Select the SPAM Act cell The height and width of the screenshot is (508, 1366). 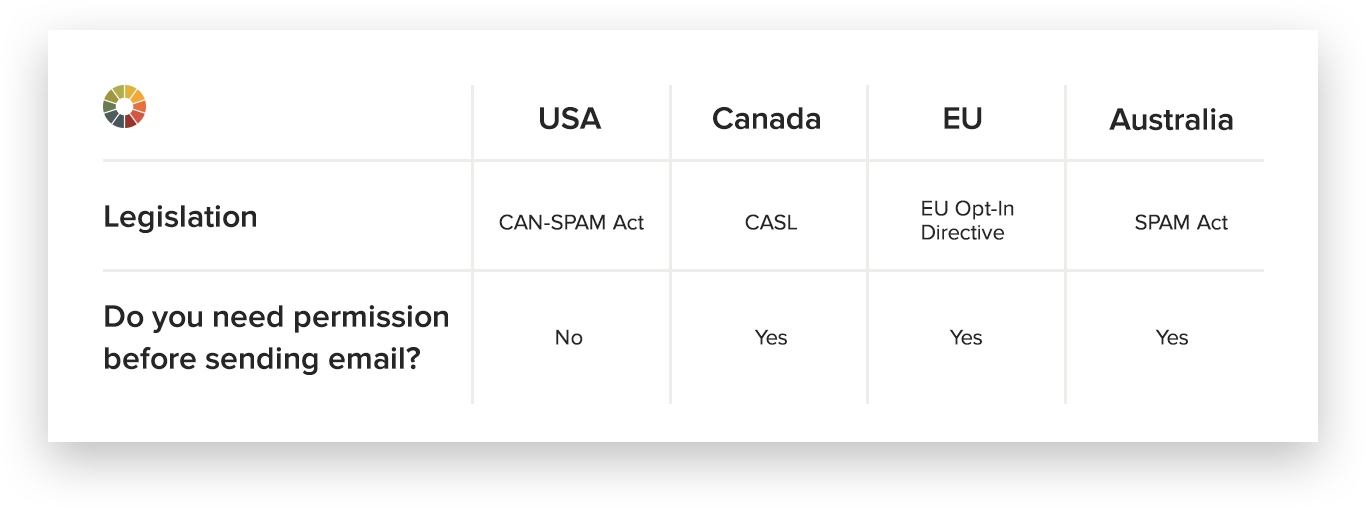click(x=1181, y=222)
